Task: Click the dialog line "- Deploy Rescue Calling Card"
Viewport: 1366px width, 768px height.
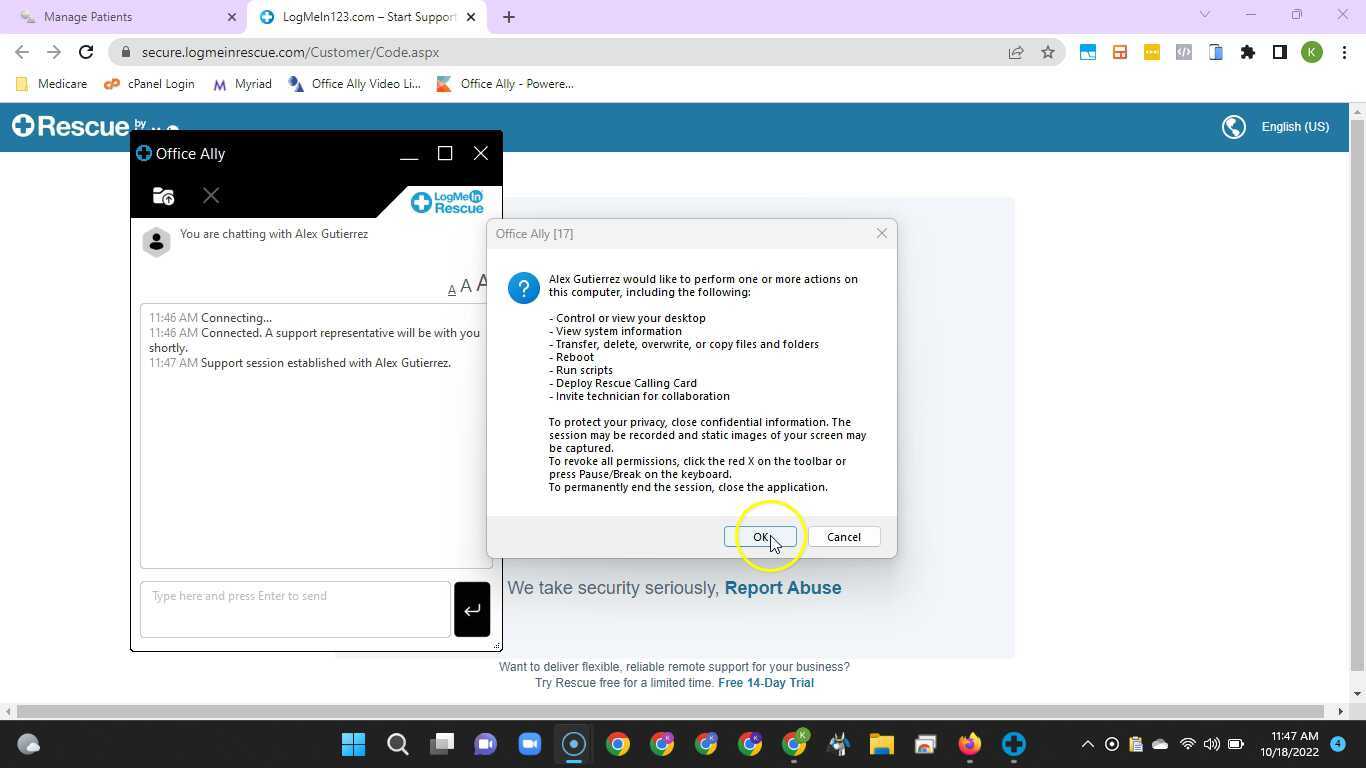Action: [x=623, y=383]
